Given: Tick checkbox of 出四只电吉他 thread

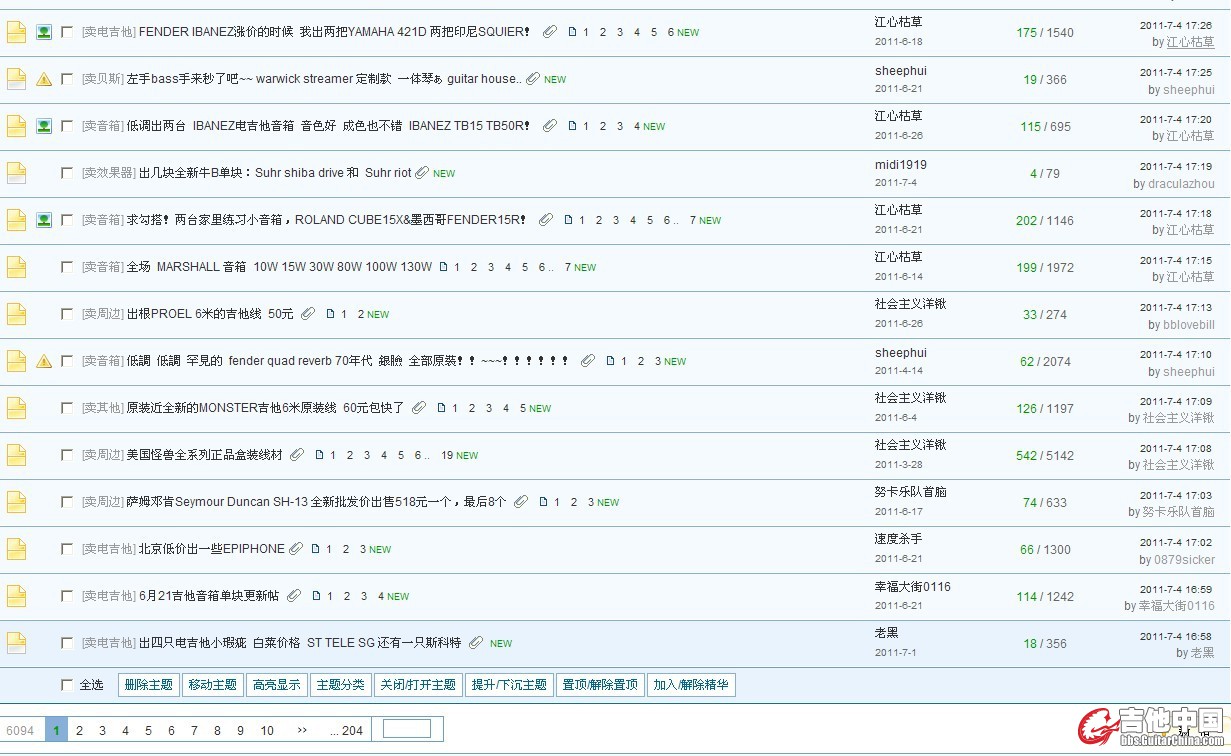Looking at the screenshot, I should pos(67,643).
